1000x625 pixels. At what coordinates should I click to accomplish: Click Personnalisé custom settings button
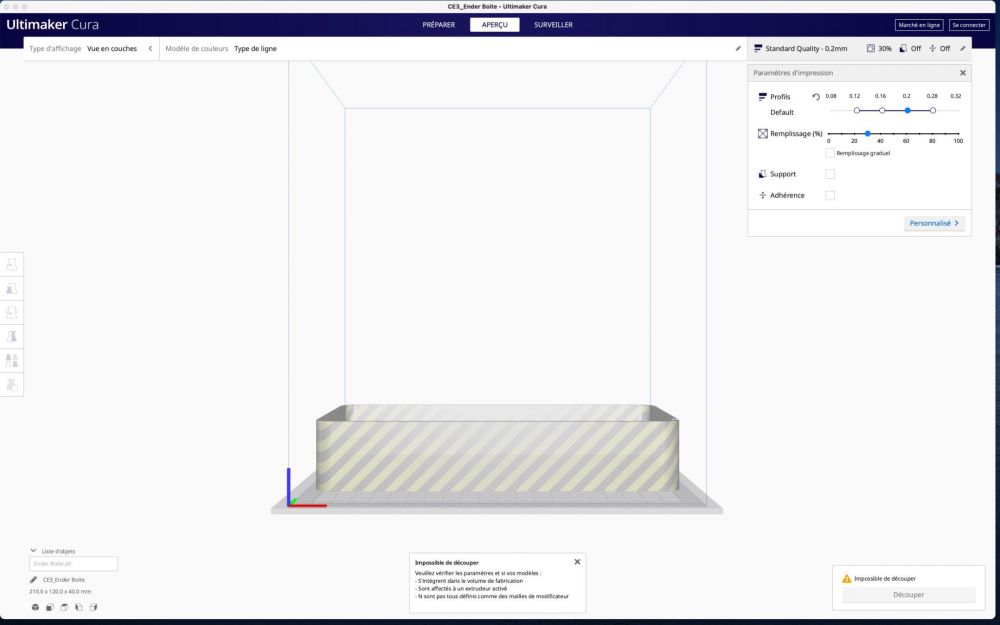click(934, 223)
